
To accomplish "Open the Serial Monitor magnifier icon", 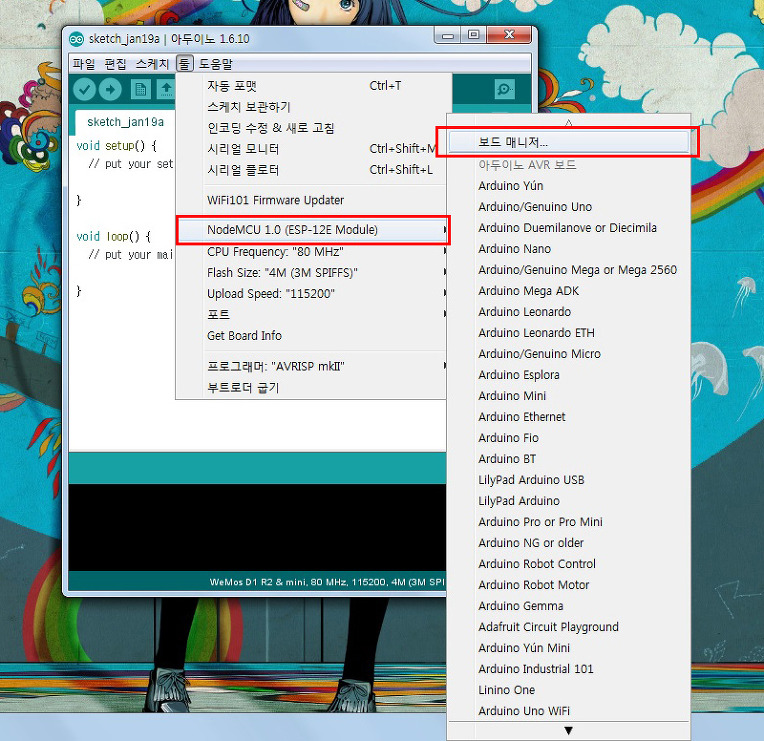I will tap(504, 89).
